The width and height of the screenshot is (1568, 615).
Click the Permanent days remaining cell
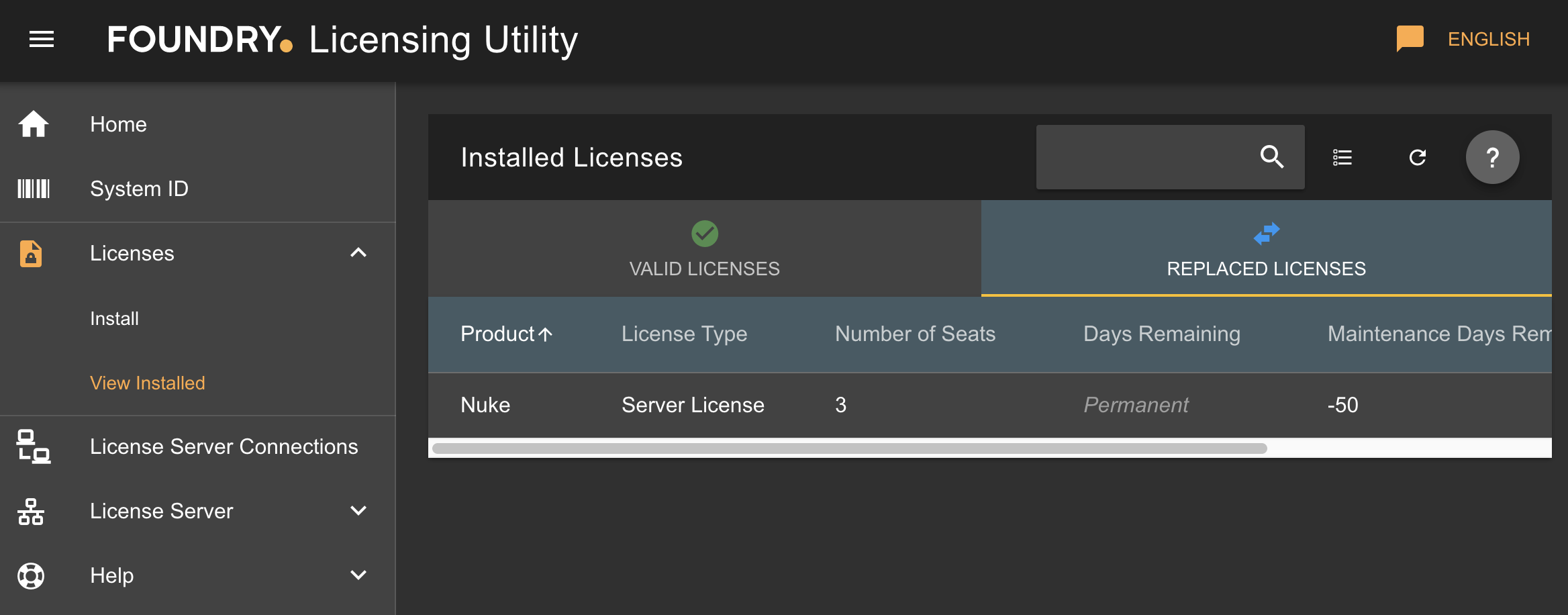coord(1136,405)
